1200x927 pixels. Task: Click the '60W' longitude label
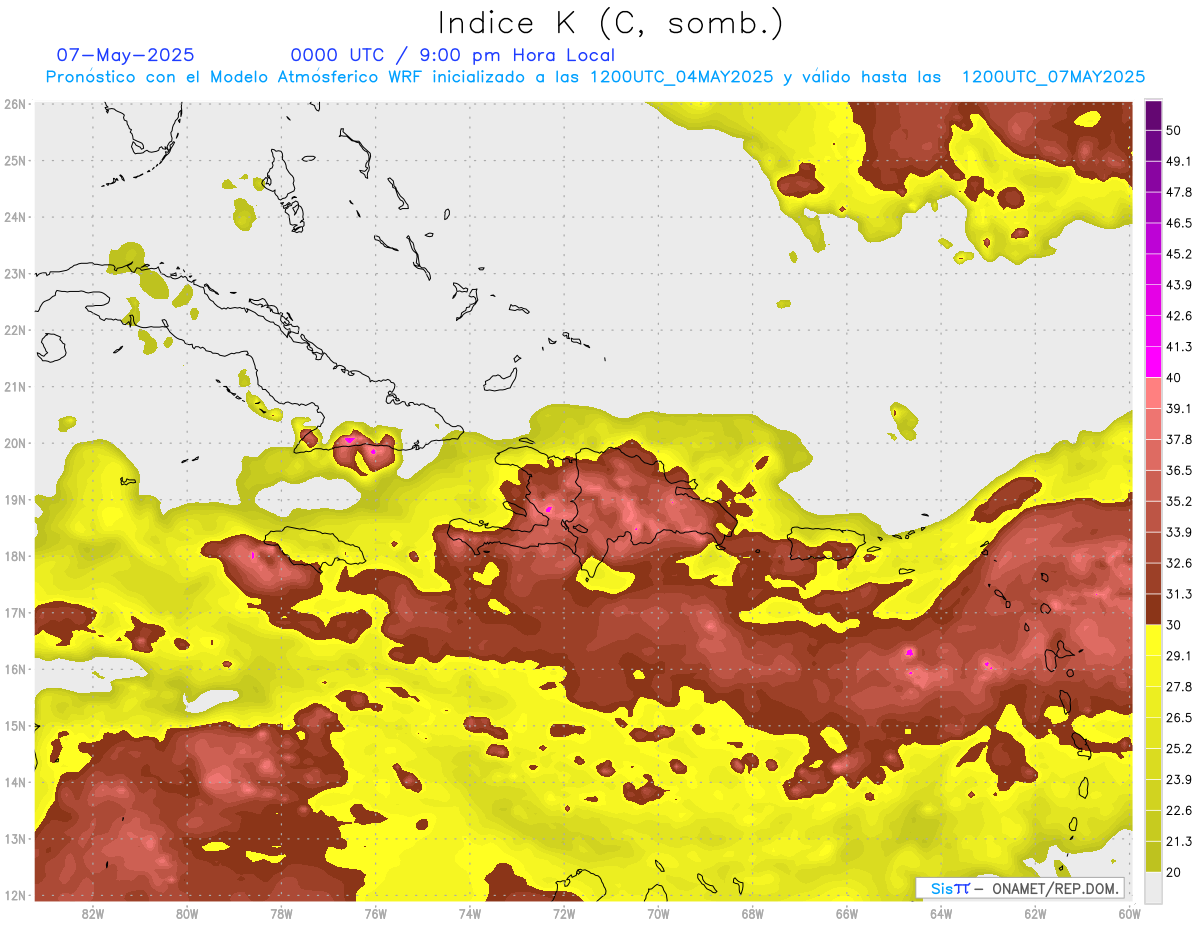coord(1130,914)
